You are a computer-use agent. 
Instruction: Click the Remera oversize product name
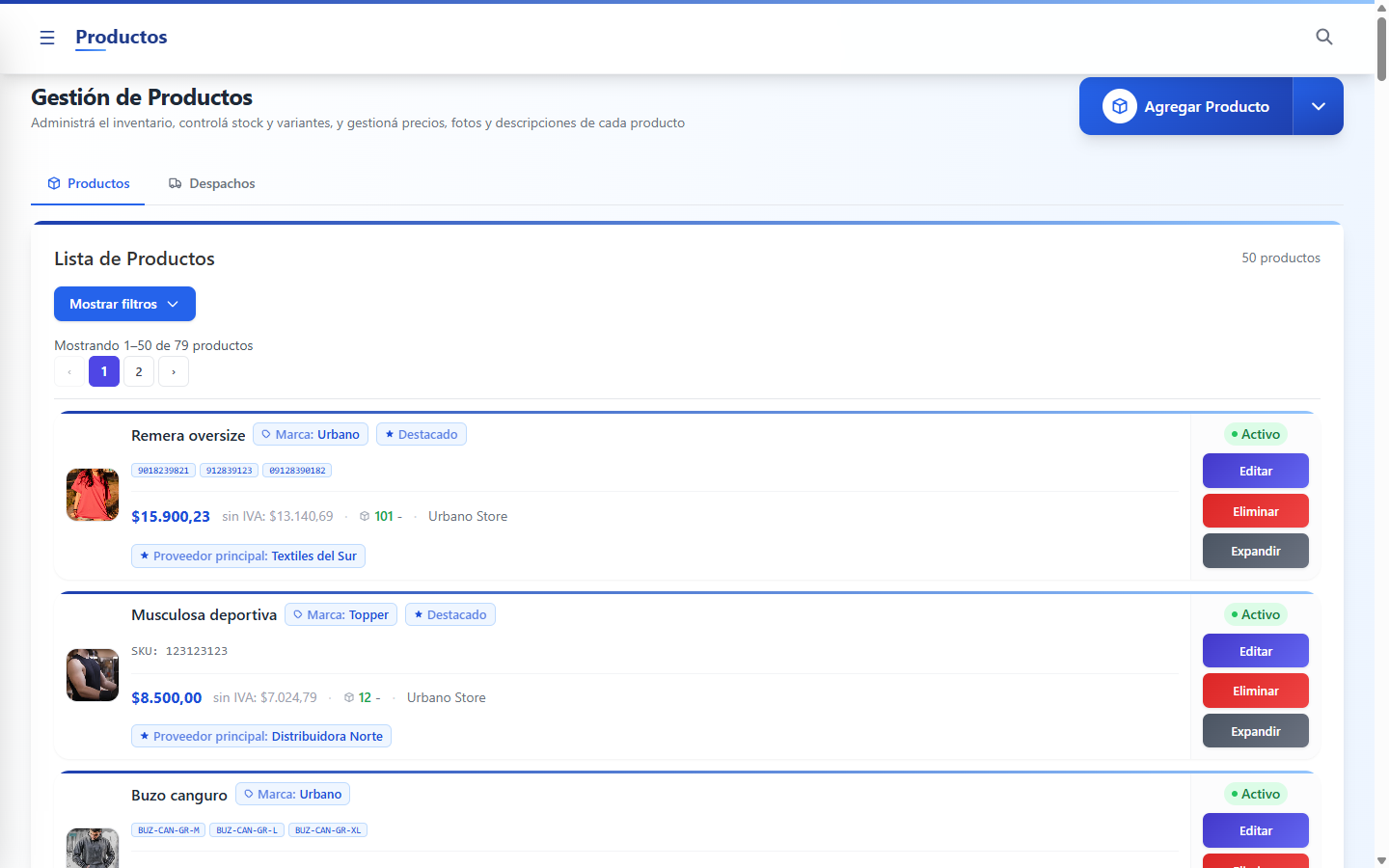(188, 435)
